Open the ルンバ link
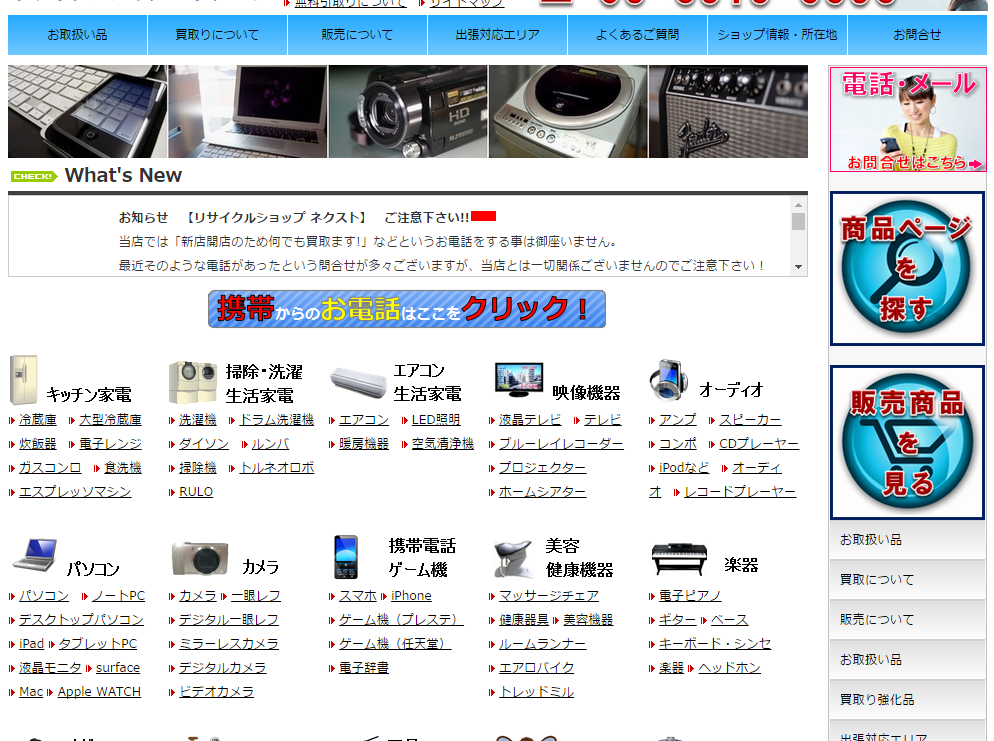 point(271,444)
